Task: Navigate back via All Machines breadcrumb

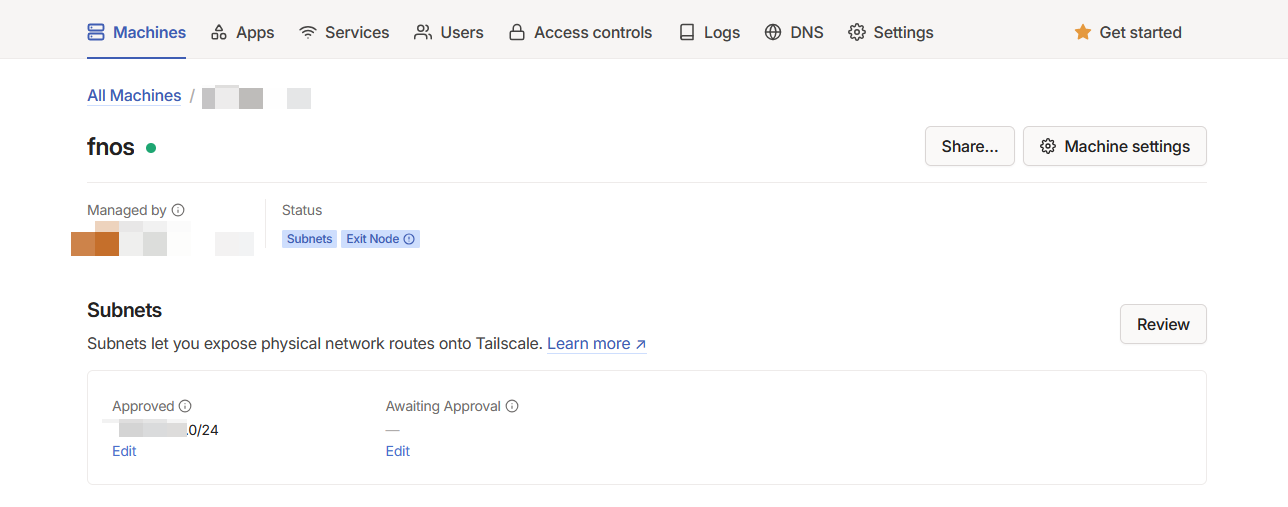Action: 134,96
